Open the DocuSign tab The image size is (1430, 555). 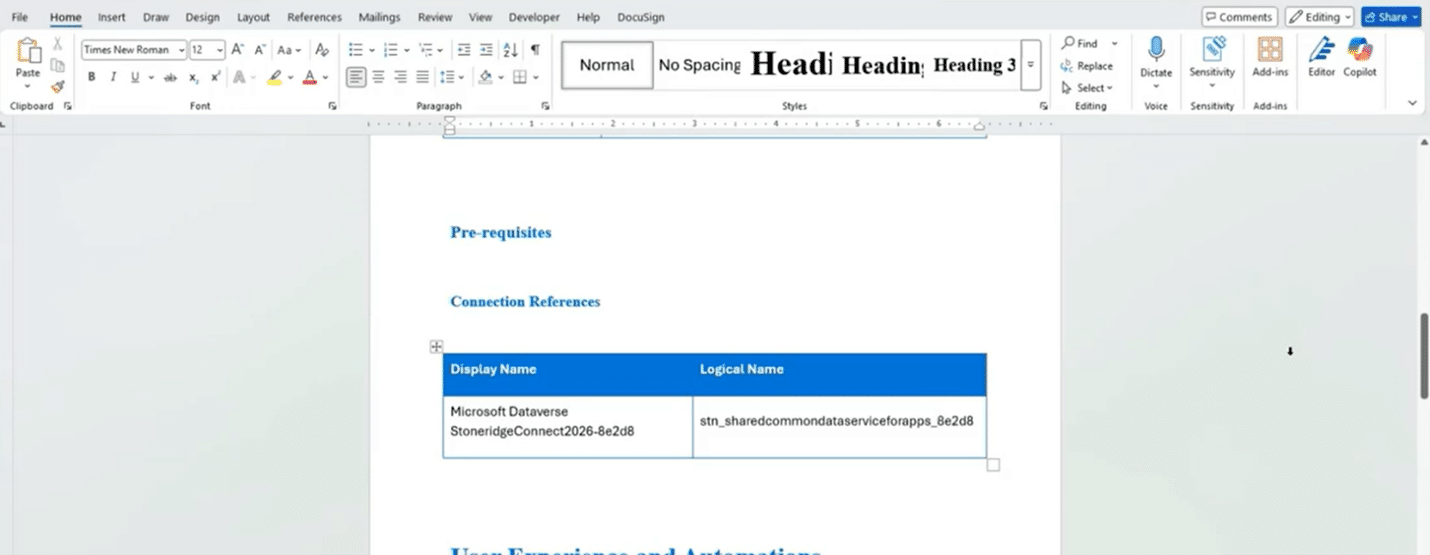(641, 17)
